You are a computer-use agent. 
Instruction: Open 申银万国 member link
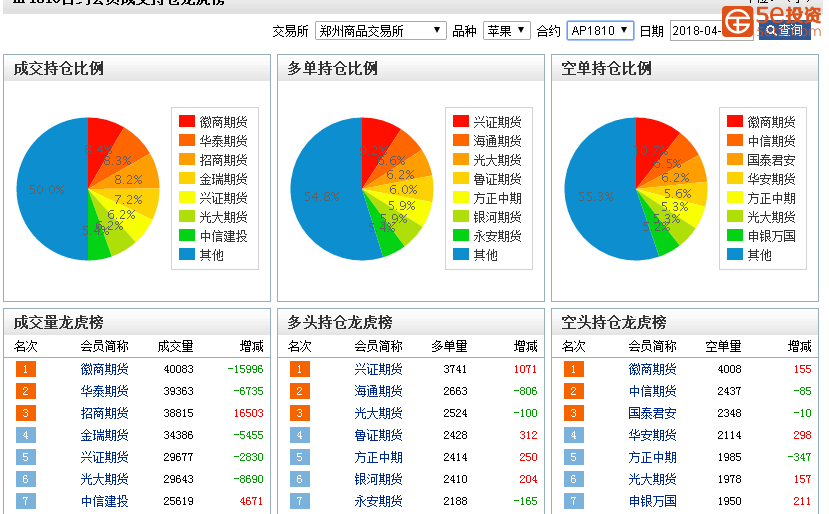click(x=652, y=501)
